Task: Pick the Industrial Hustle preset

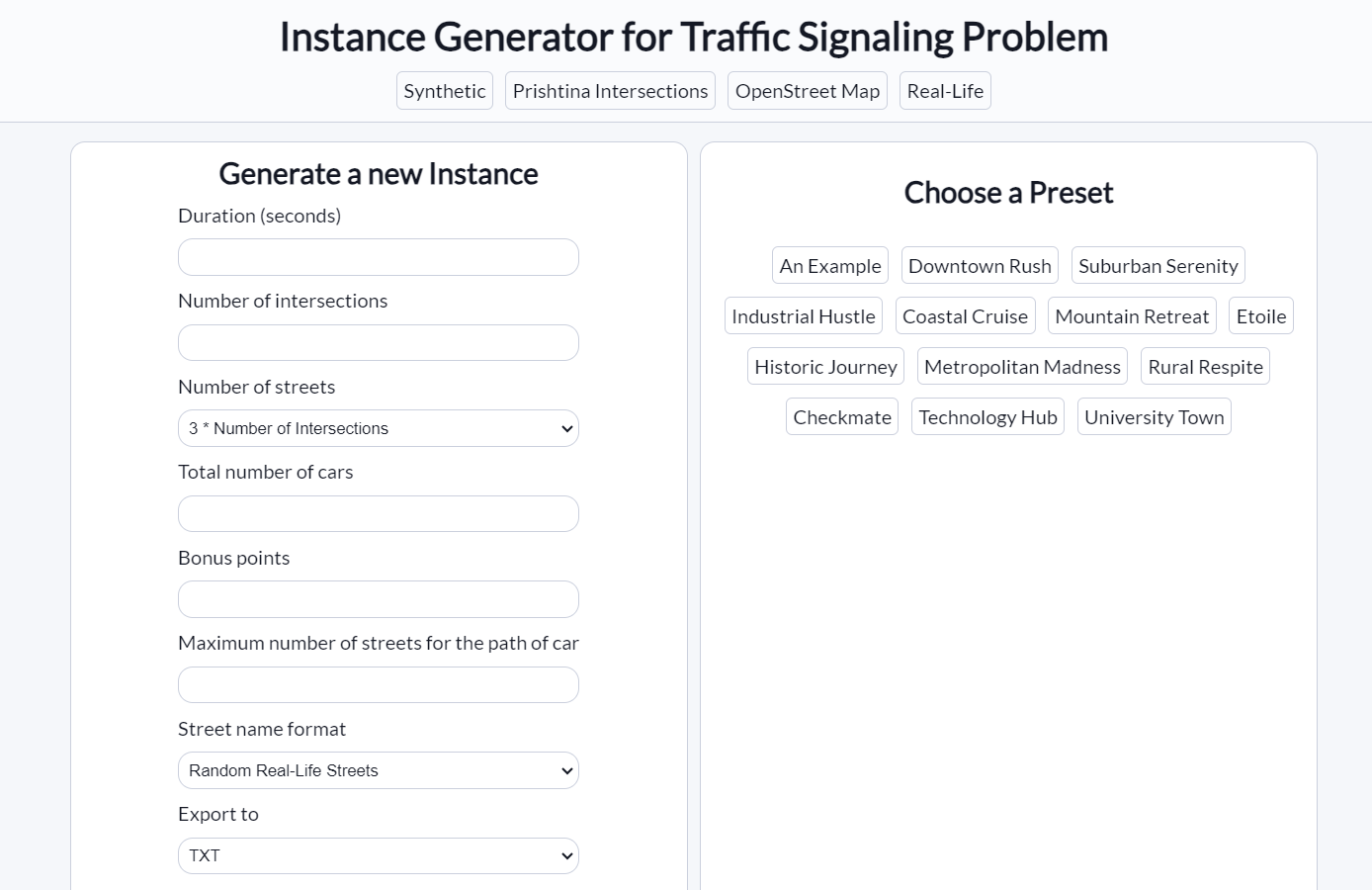Action: pos(803,316)
